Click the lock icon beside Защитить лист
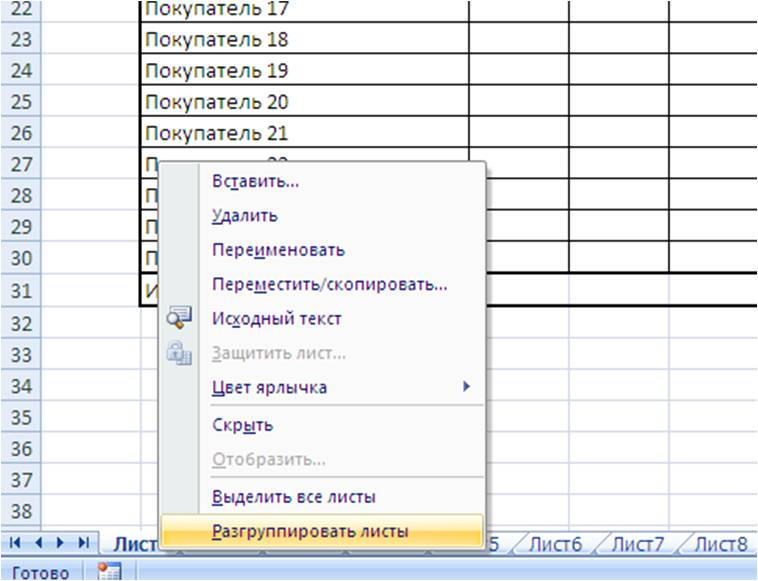758x581 pixels. pos(179,353)
